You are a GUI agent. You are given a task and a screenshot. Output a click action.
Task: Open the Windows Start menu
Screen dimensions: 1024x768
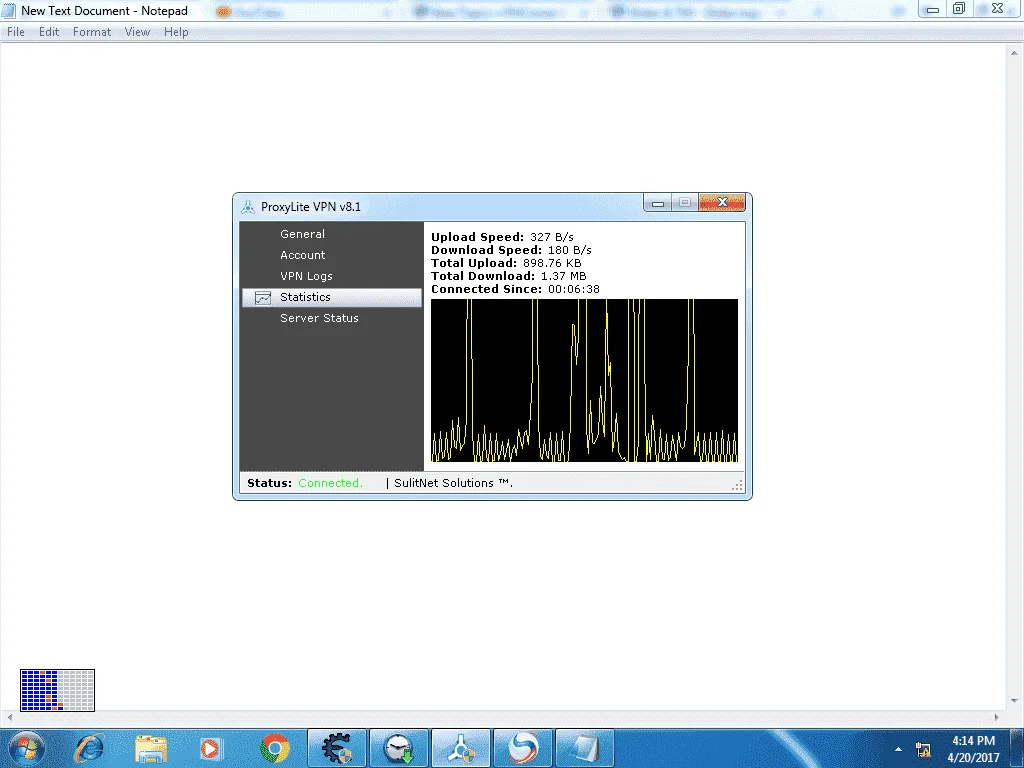[27, 748]
